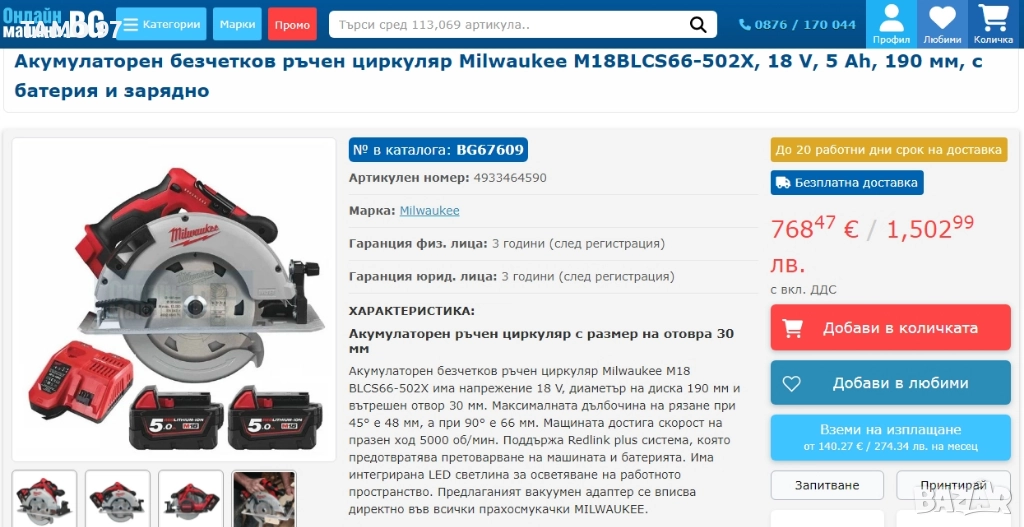Viewport: 1024px width, 527px height.
Task: Click the Принтирай button
Action: 953,485
